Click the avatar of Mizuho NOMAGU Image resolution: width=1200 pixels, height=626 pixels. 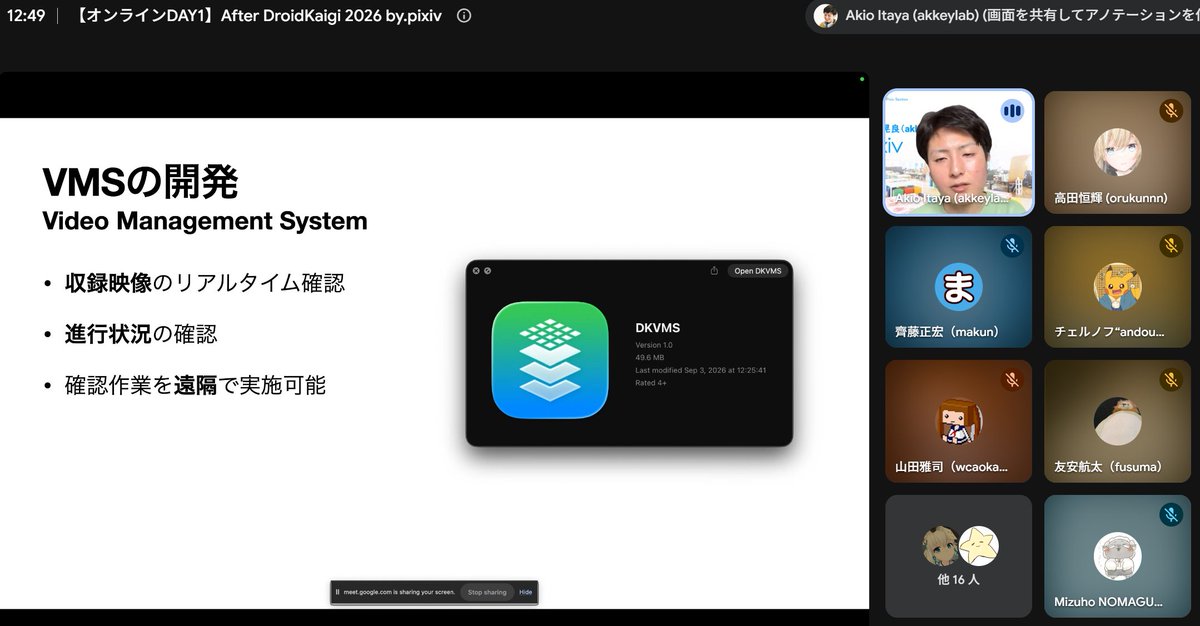pos(1117,556)
